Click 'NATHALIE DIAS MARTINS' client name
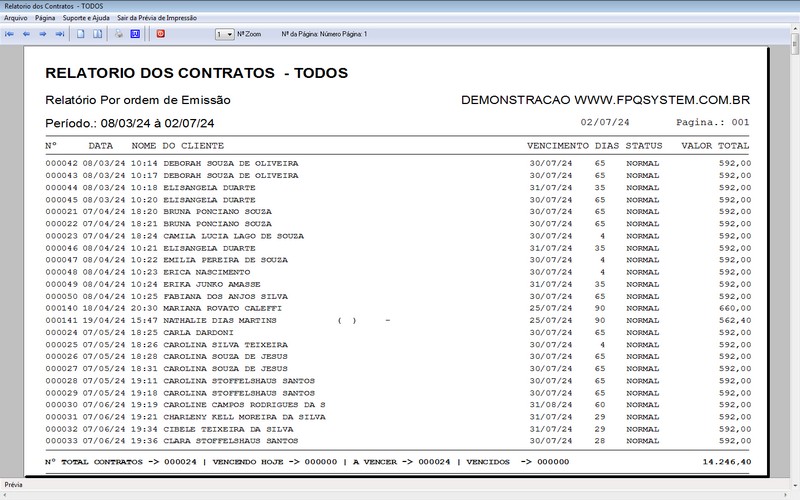Screen dimensions: 800x500 pyautogui.click(x=220, y=321)
